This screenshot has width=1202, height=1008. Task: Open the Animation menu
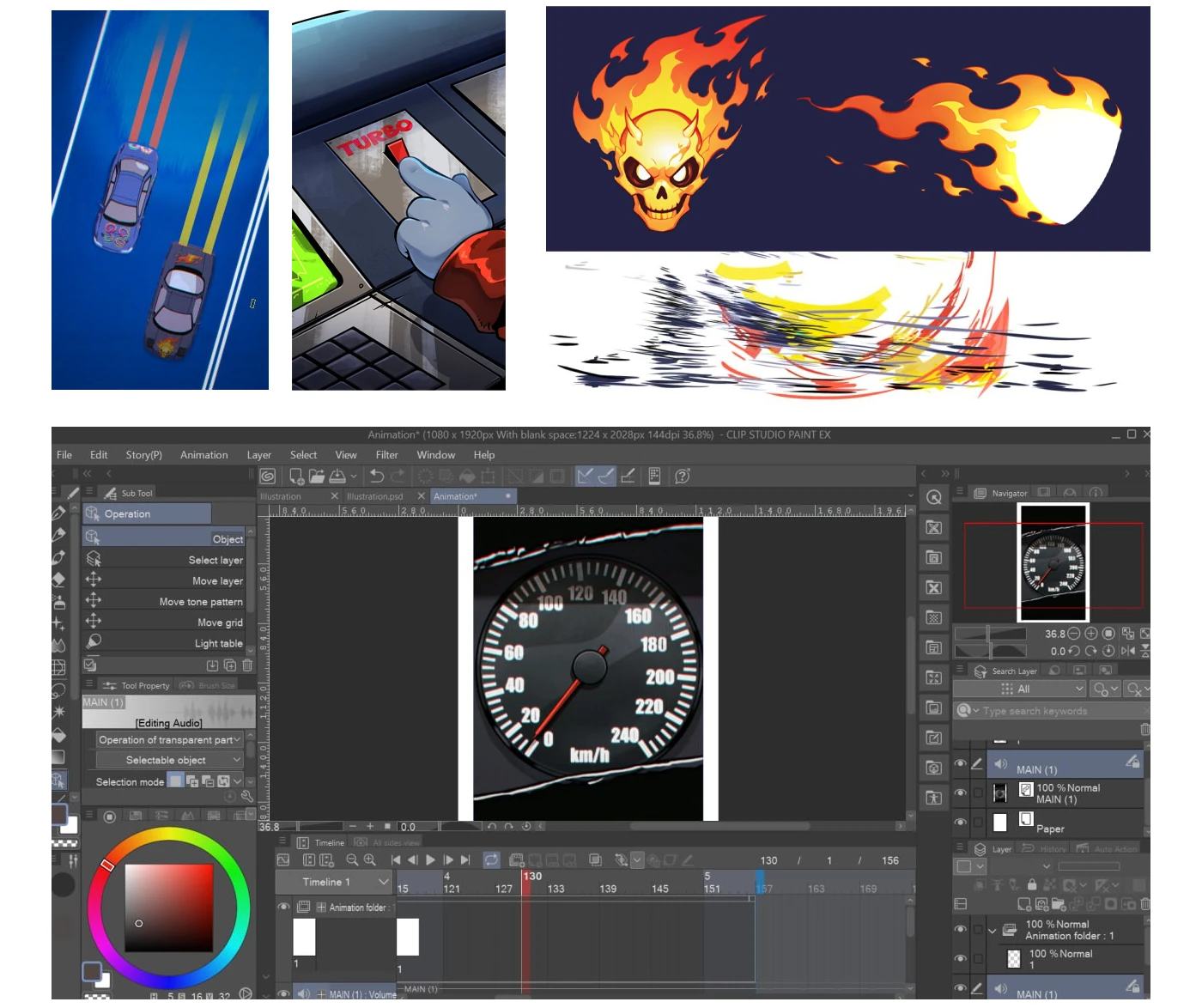[x=203, y=455]
